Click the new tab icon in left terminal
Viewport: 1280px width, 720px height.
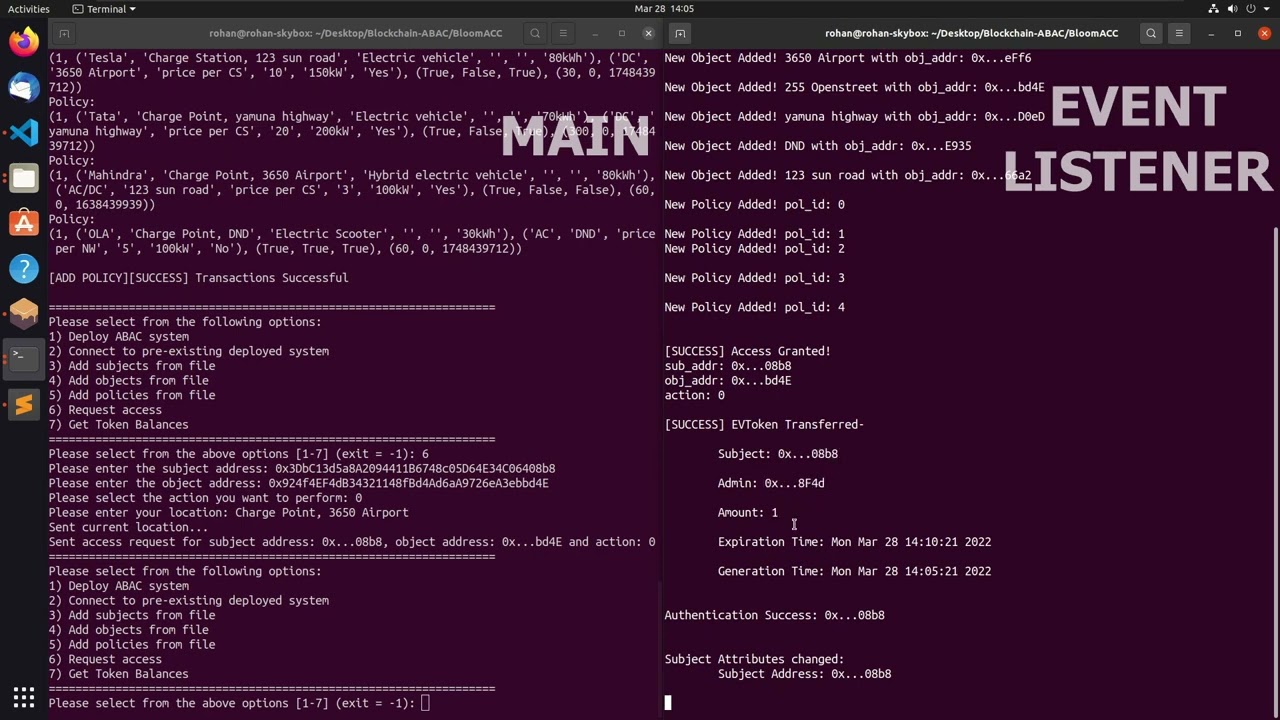point(64,33)
